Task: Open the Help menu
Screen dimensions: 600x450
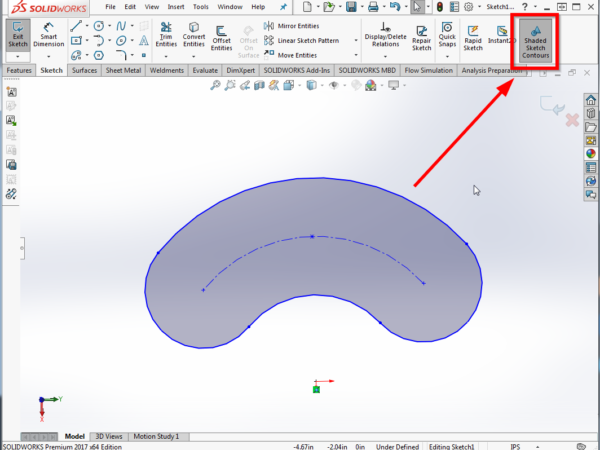Action: tap(258, 7)
